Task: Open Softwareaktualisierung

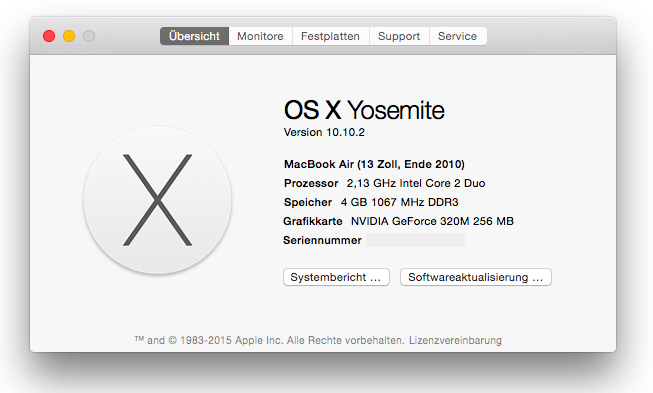Action: pyautogui.click(x=476, y=277)
